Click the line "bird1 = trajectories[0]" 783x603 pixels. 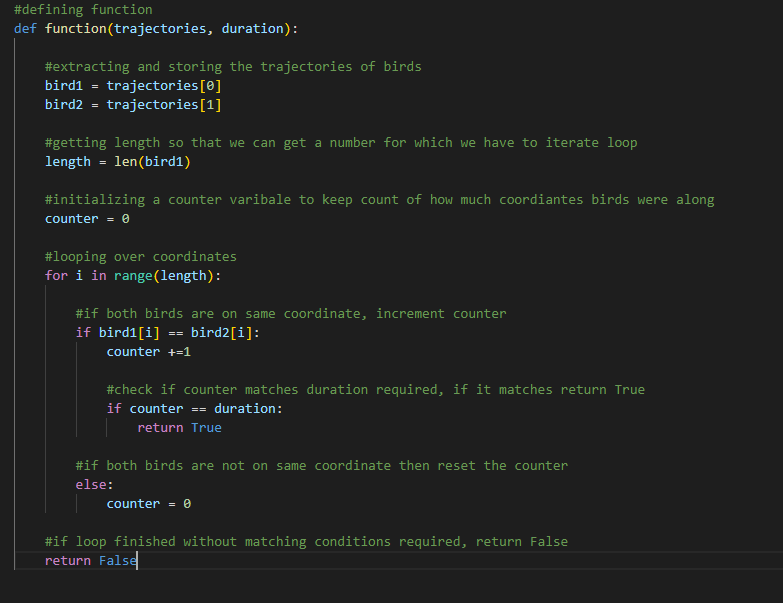(133, 85)
